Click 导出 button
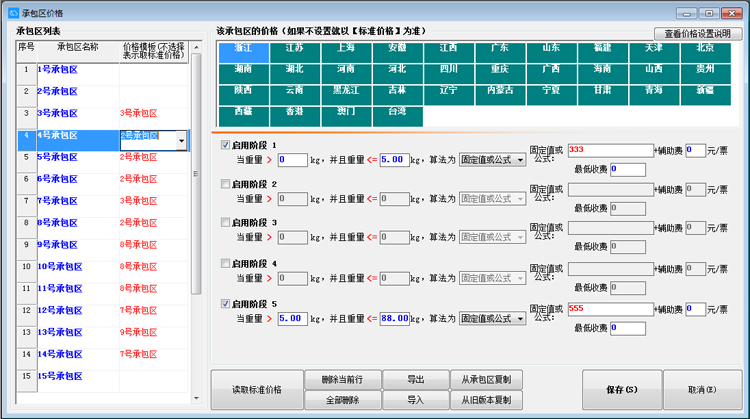The width and height of the screenshot is (750, 419). [x=416, y=380]
